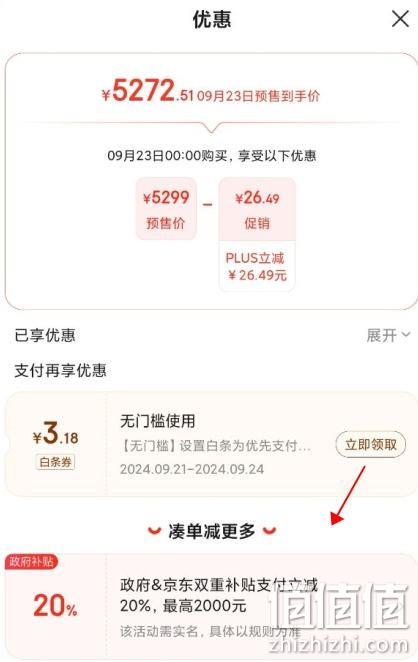Click right chevron beside 凑单减更多
Screen dimensions: 418x662
click(x=269, y=531)
